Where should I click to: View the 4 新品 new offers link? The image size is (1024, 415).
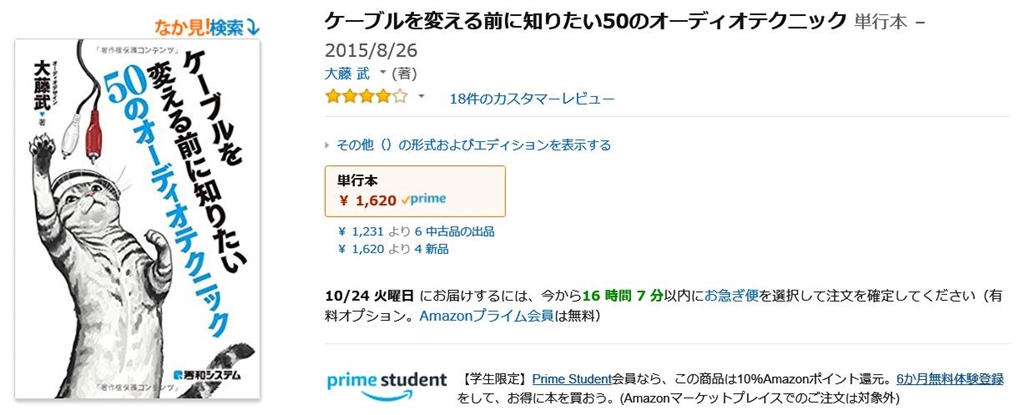coord(431,249)
